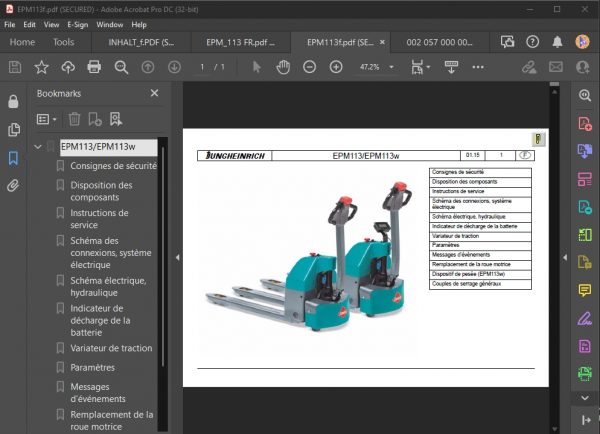Click the share with others icon
Screen dimensions: 600x434
click(x=583, y=67)
